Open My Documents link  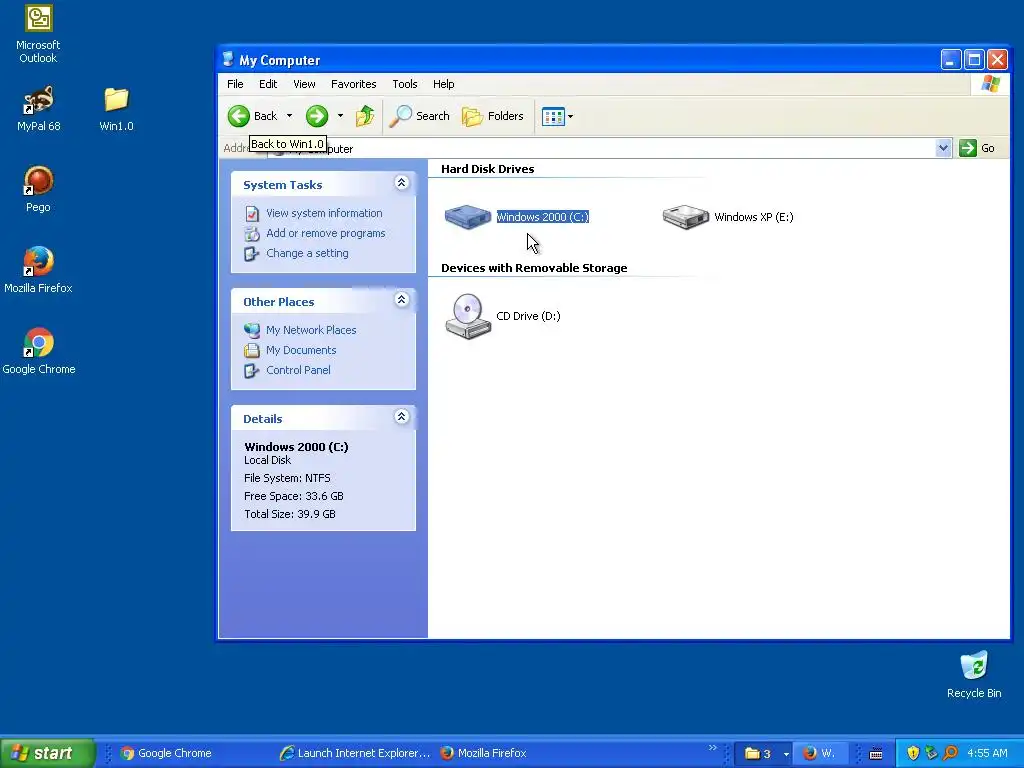tap(301, 350)
